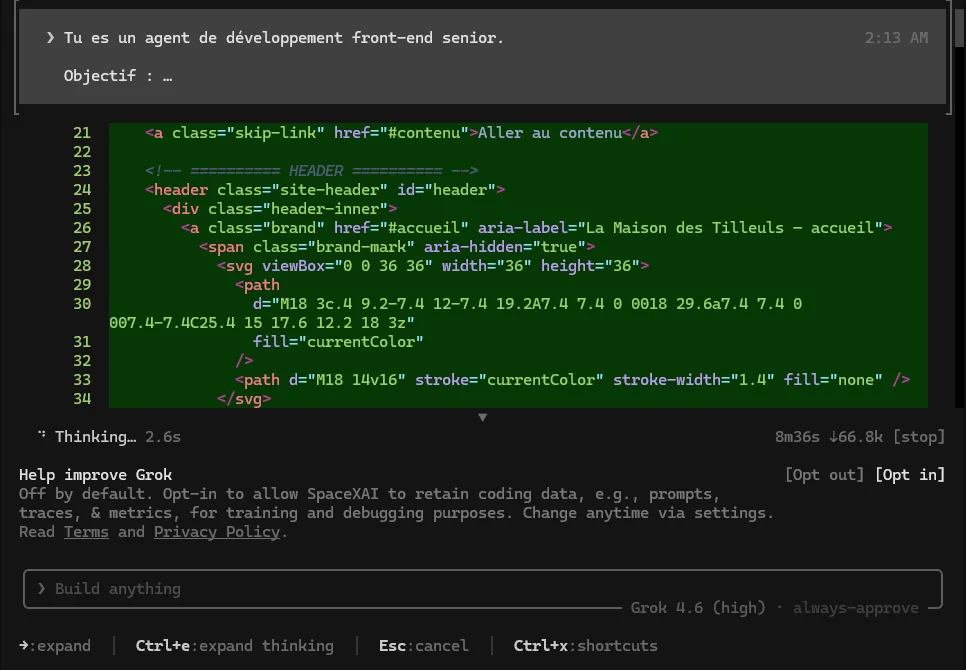Click line number 24
Image resolution: width=966 pixels, height=670 pixels.
click(82, 190)
